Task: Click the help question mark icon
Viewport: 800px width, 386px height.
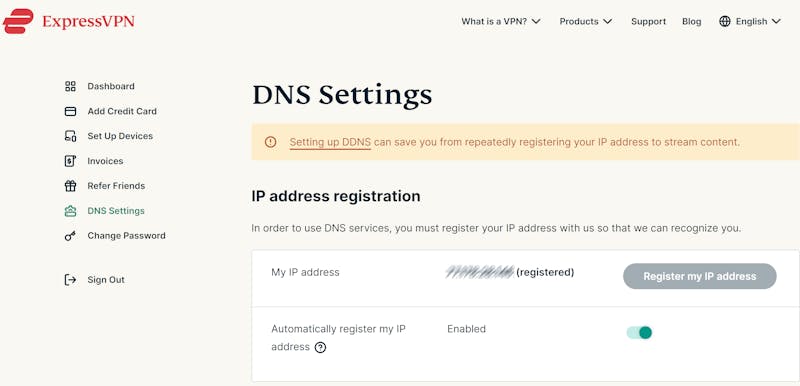Action: tap(320, 348)
